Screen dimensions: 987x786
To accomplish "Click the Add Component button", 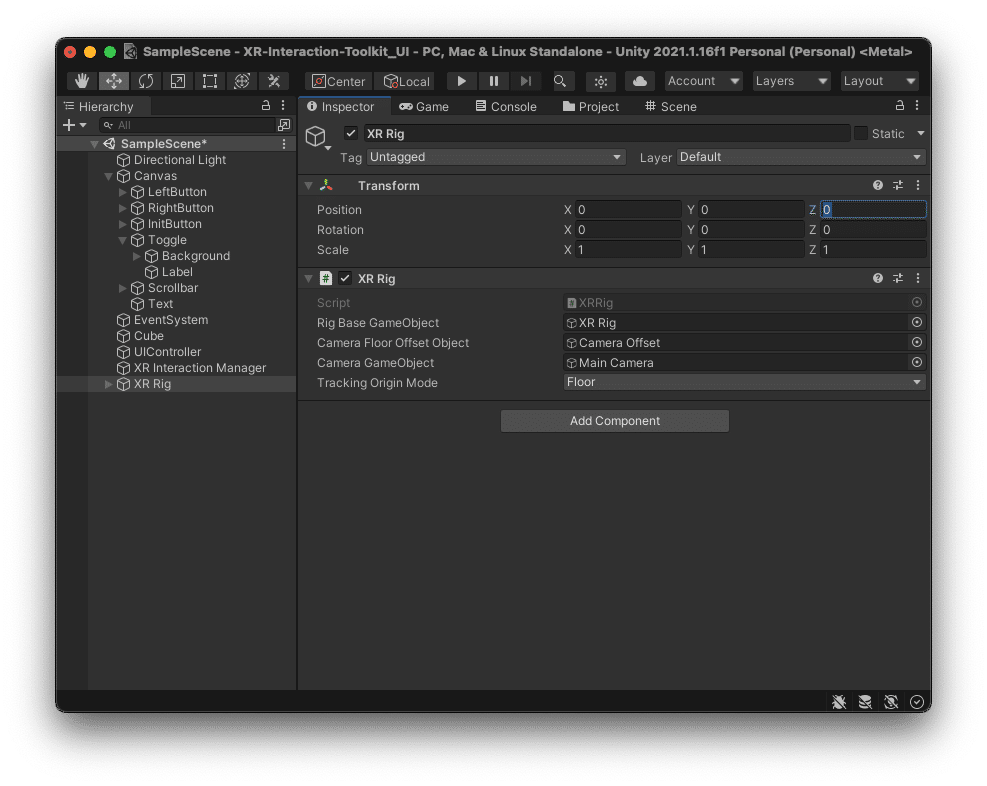I will [x=615, y=421].
